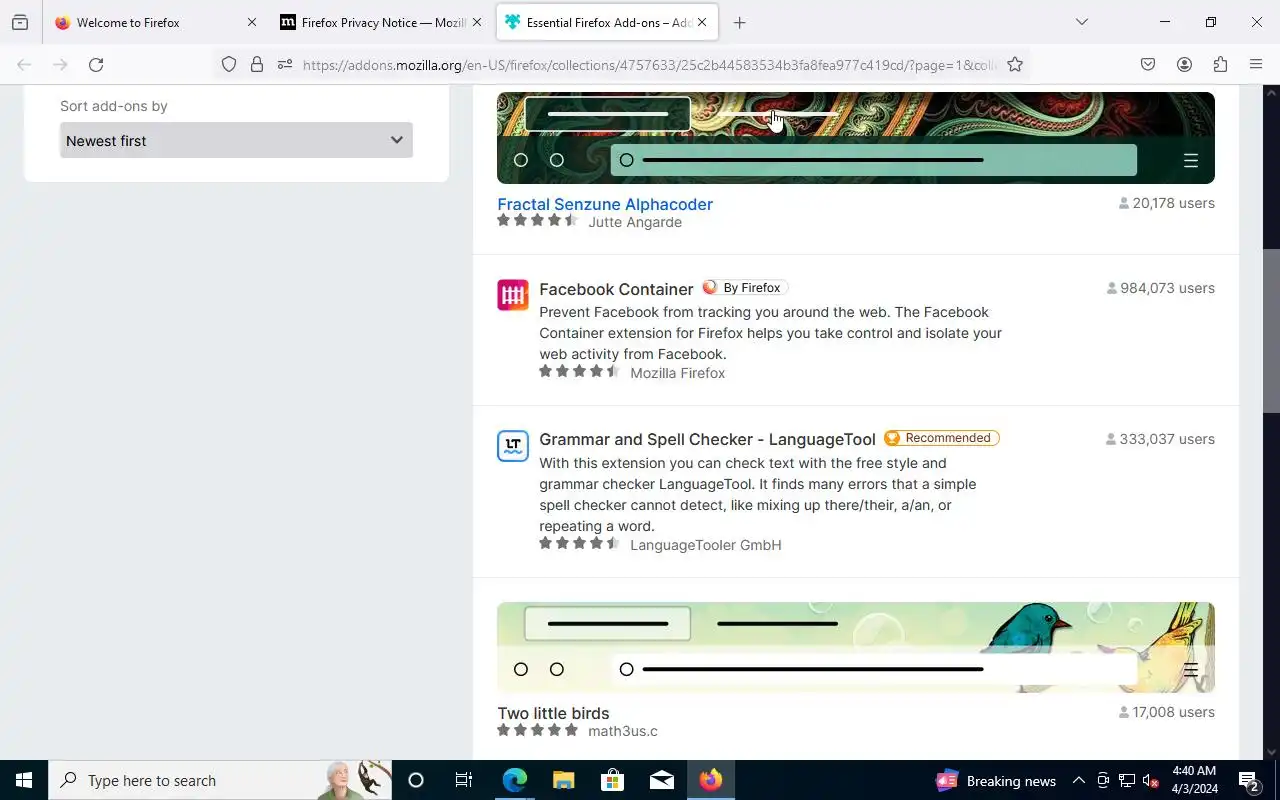Click the text Mozilla Firefox
The image size is (1280, 800).
(678, 373)
